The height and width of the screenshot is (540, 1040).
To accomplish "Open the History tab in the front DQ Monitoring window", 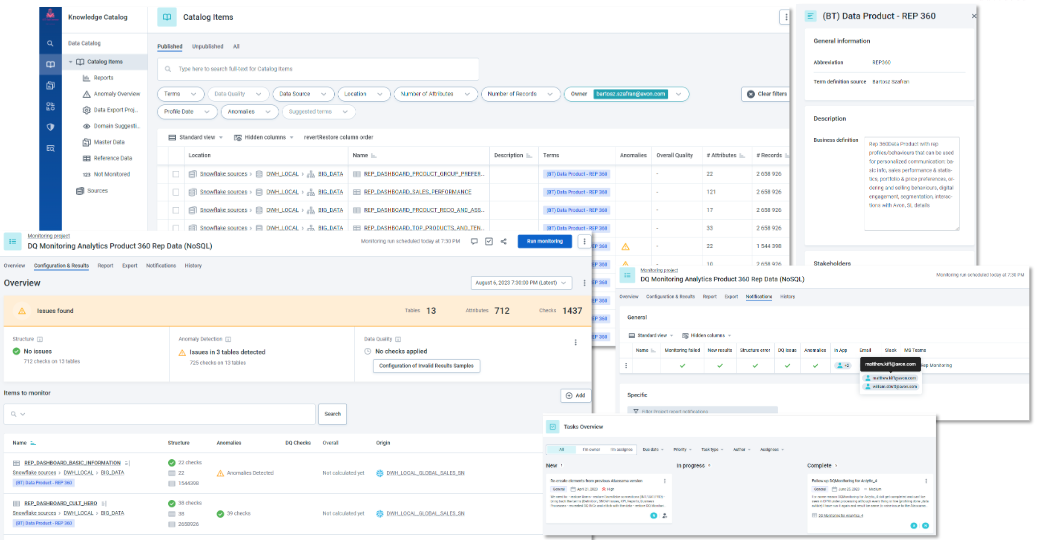I will (x=193, y=265).
